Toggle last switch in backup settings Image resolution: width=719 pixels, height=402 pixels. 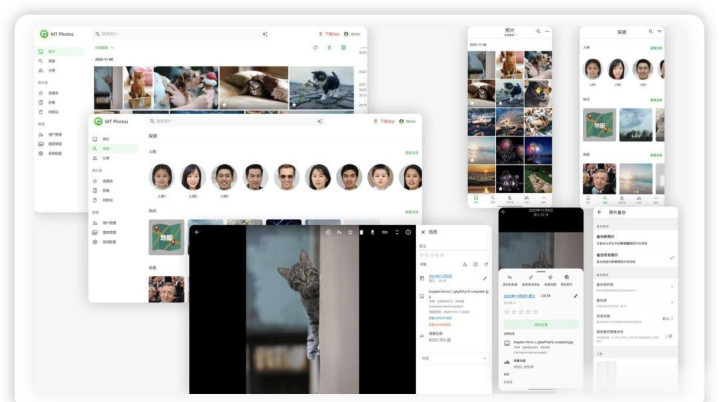[669, 336]
